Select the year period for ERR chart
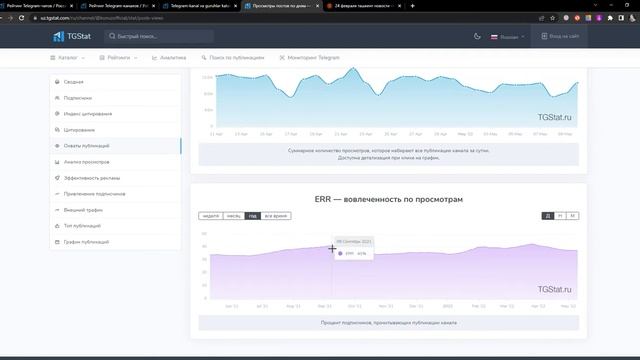640x360 pixels. 253,216
